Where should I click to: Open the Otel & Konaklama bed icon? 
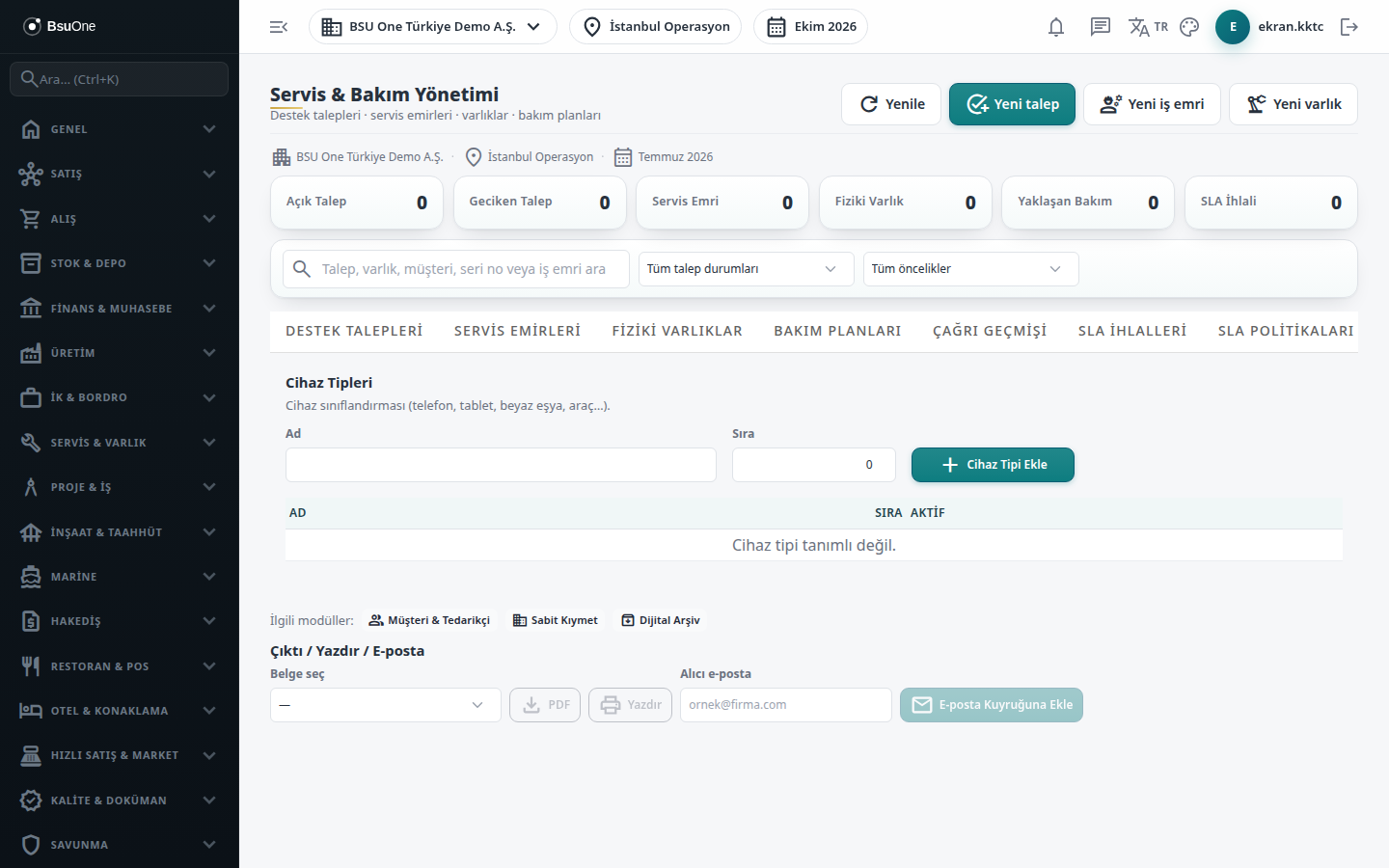tap(31, 711)
